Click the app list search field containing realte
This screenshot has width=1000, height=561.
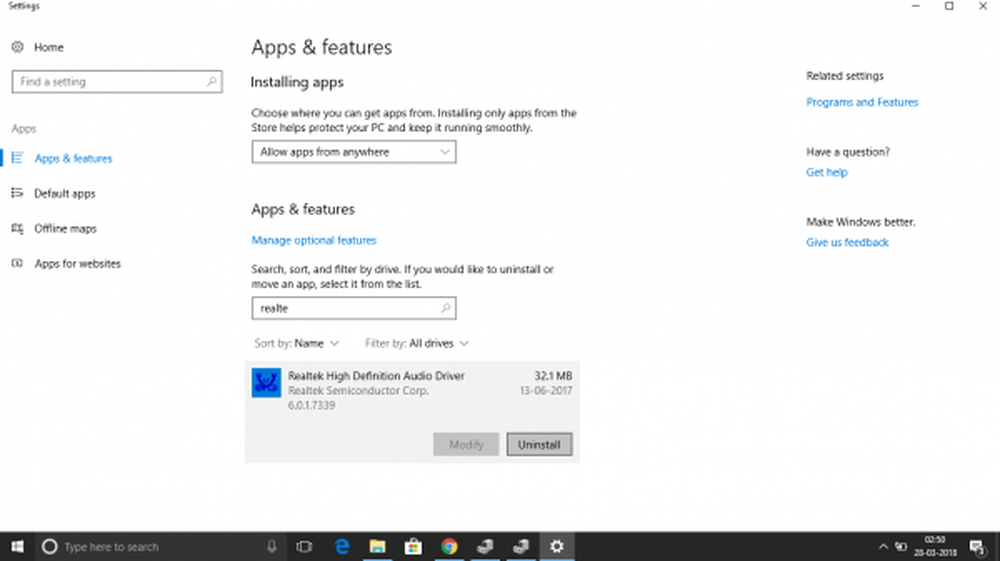(x=345, y=309)
